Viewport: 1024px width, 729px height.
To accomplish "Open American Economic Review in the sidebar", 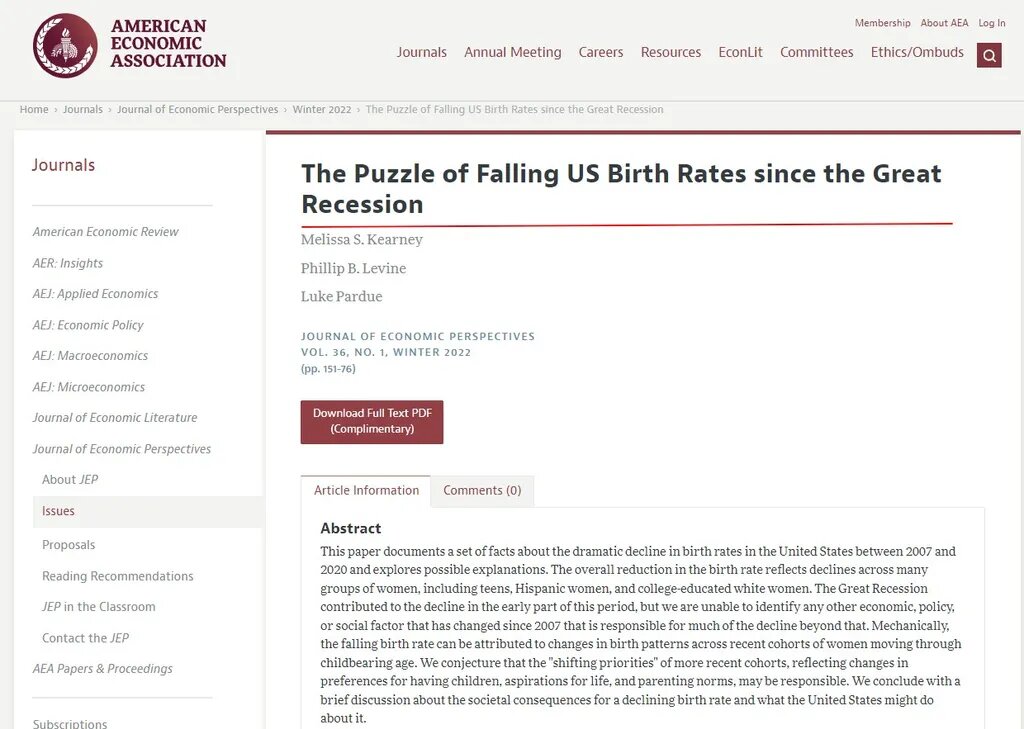I will [105, 232].
